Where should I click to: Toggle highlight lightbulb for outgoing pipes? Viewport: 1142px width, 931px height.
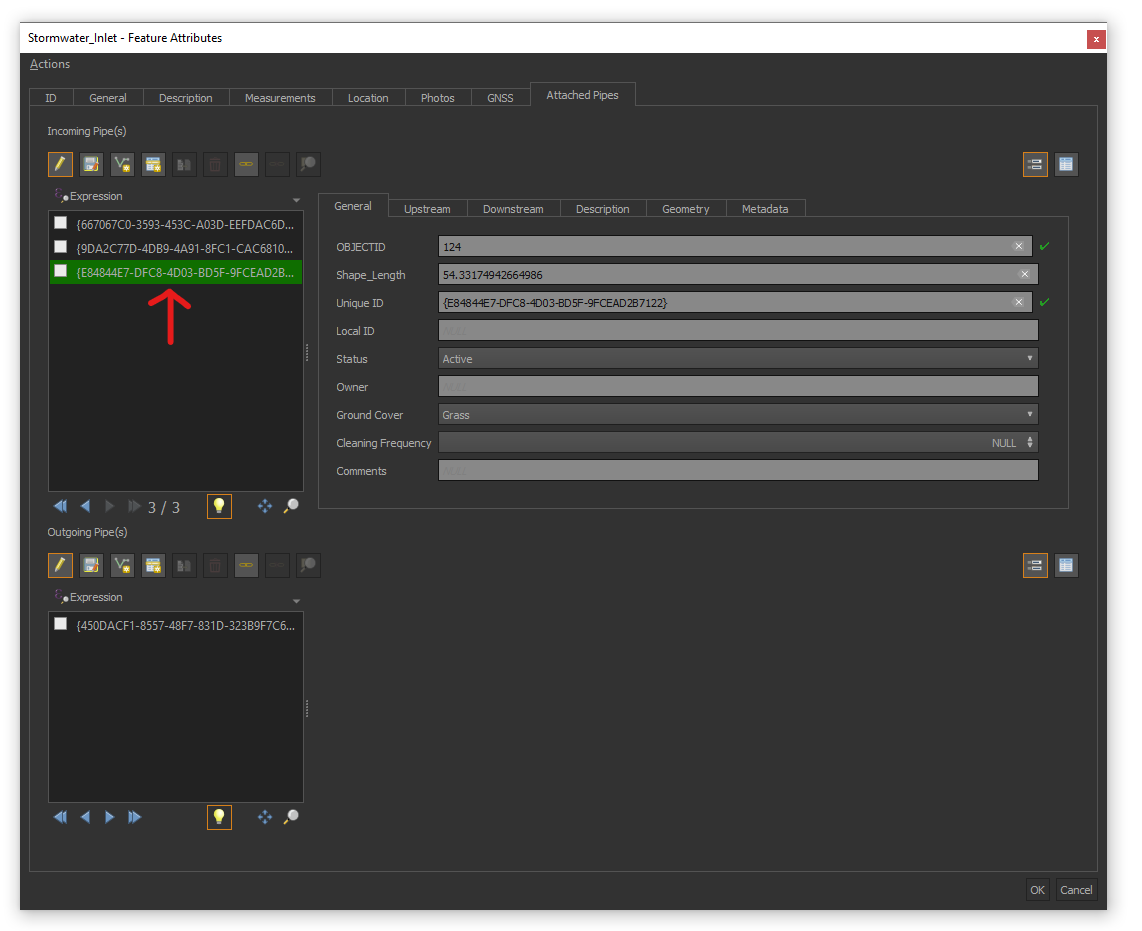(219, 817)
